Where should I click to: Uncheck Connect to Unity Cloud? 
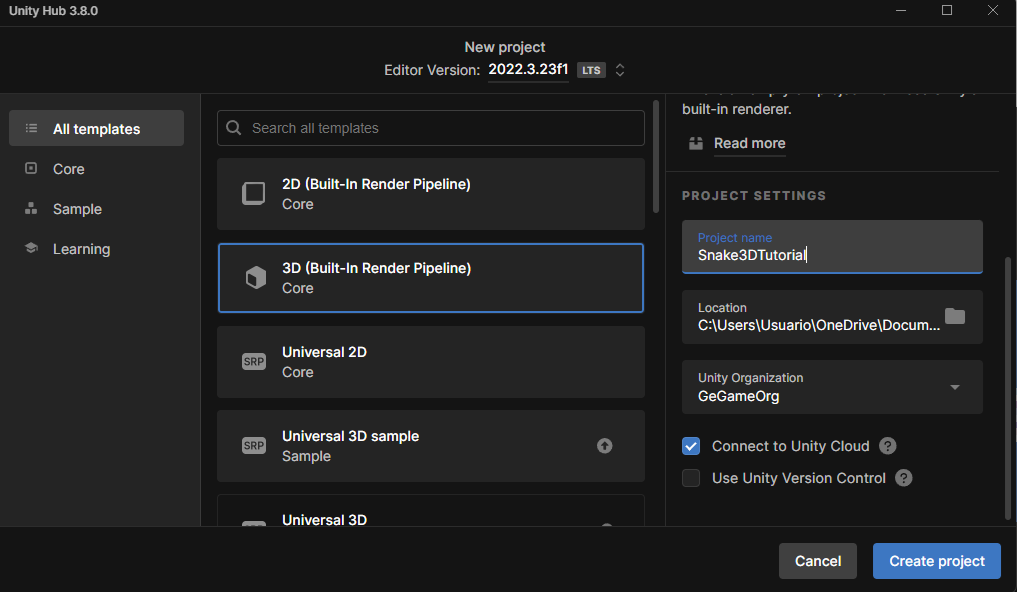tap(691, 446)
